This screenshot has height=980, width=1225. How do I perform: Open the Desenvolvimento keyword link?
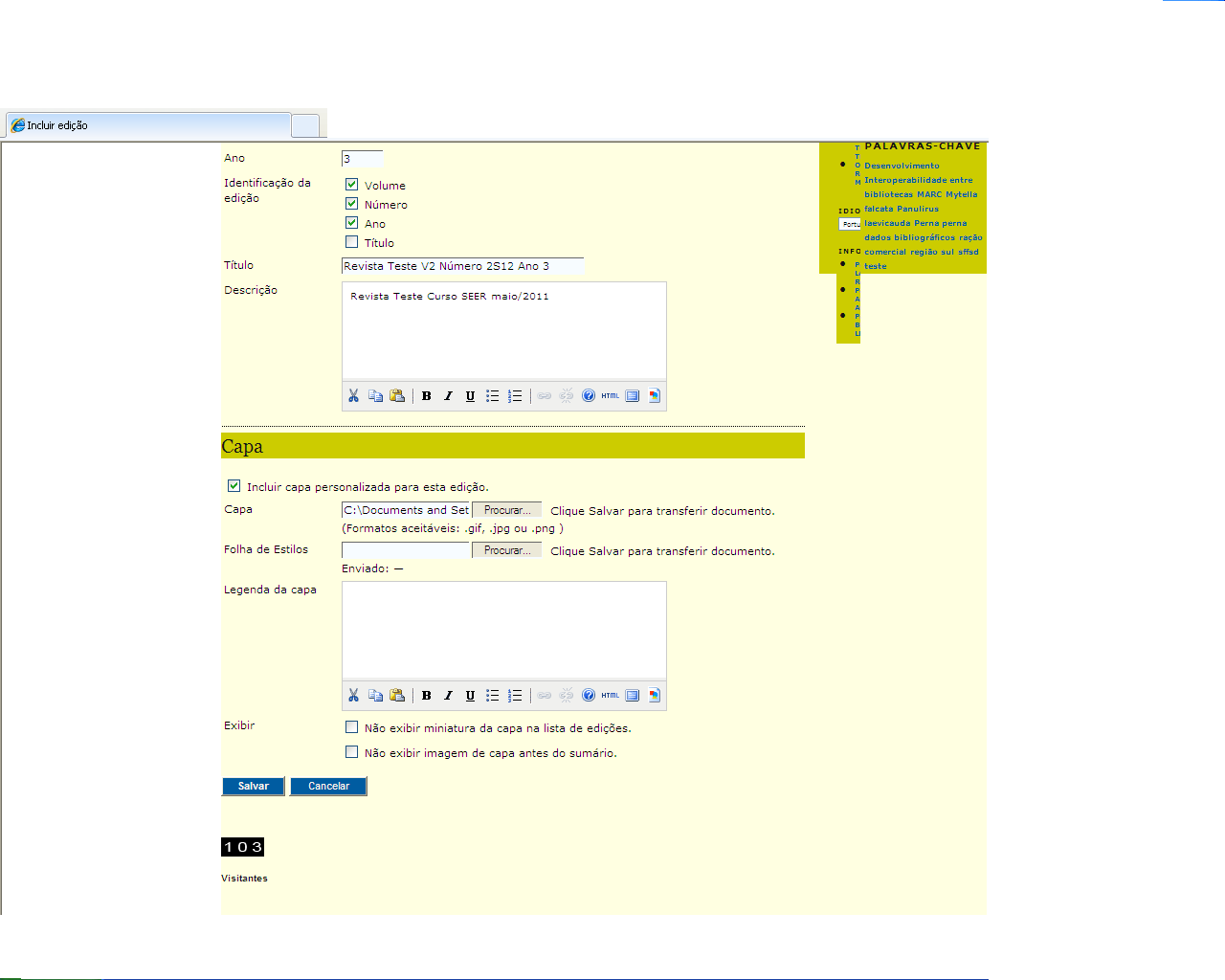[x=902, y=166]
